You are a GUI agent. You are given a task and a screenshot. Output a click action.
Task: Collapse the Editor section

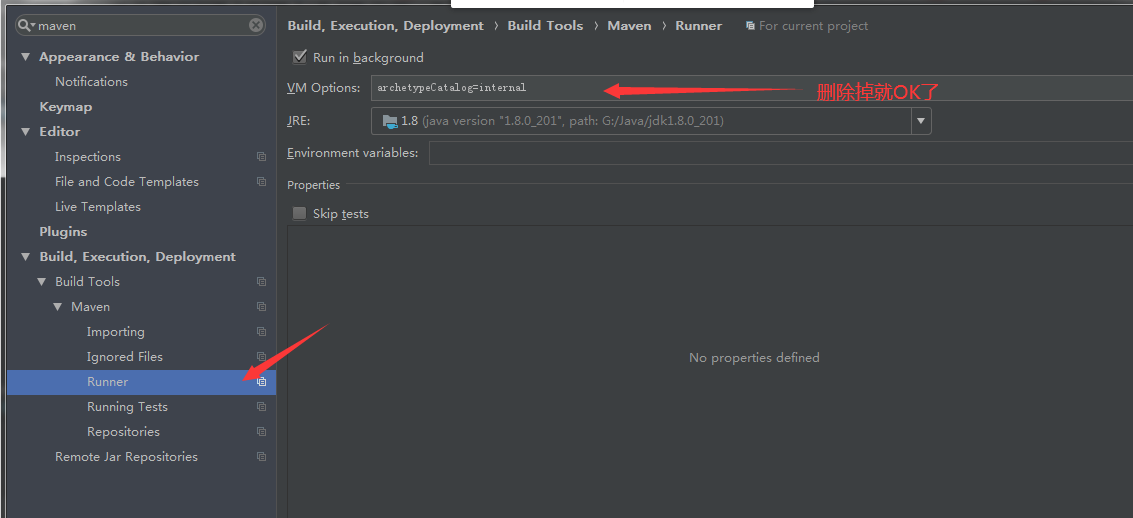click(x=26, y=131)
